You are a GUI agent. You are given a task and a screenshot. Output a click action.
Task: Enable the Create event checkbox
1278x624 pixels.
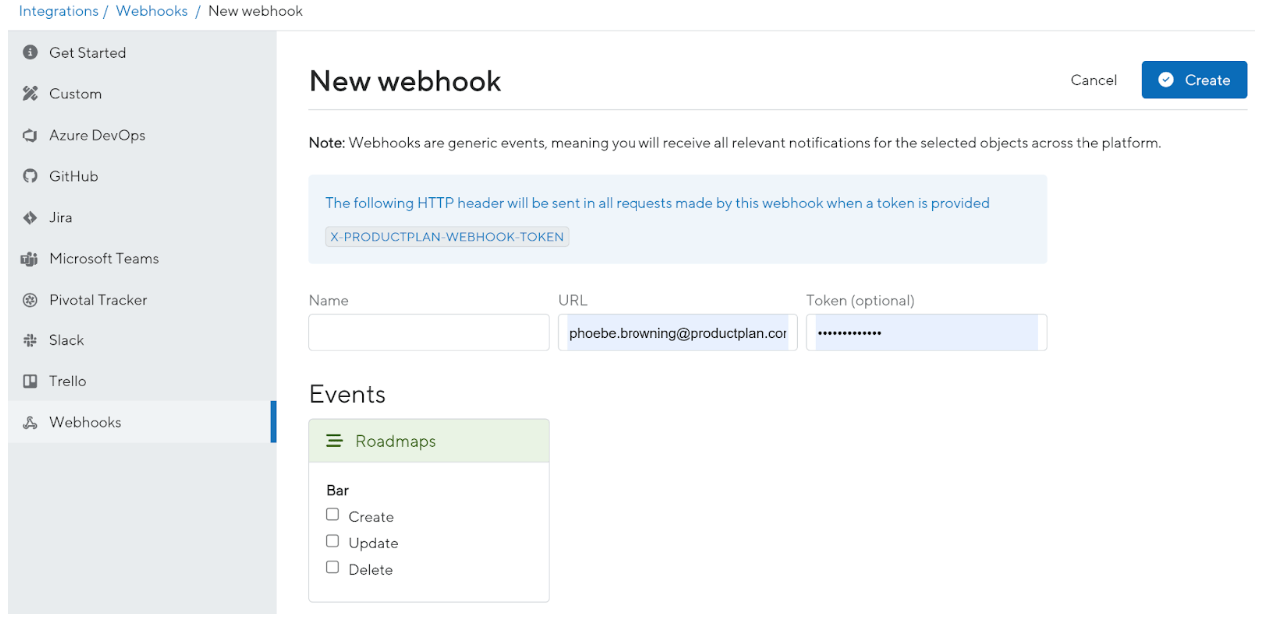coord(332,514)
